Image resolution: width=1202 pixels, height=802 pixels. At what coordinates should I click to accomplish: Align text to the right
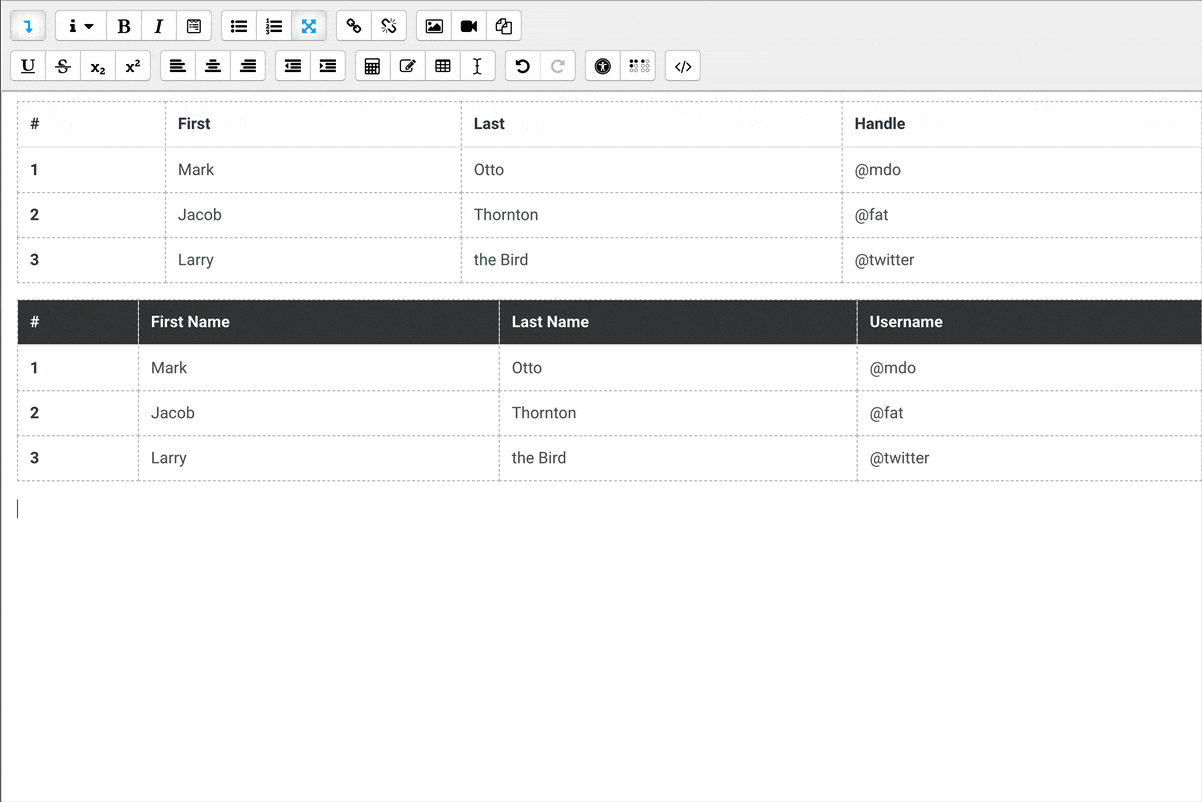(248, 66)
